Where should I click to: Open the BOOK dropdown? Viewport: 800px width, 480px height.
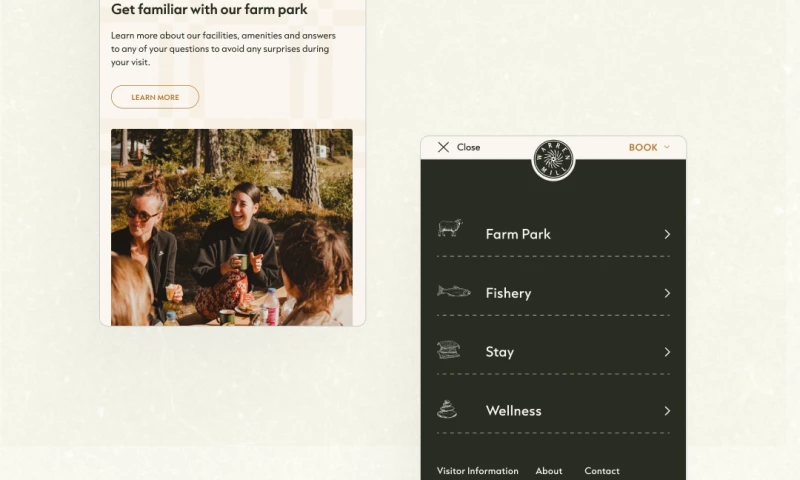(x=649, y=147)
